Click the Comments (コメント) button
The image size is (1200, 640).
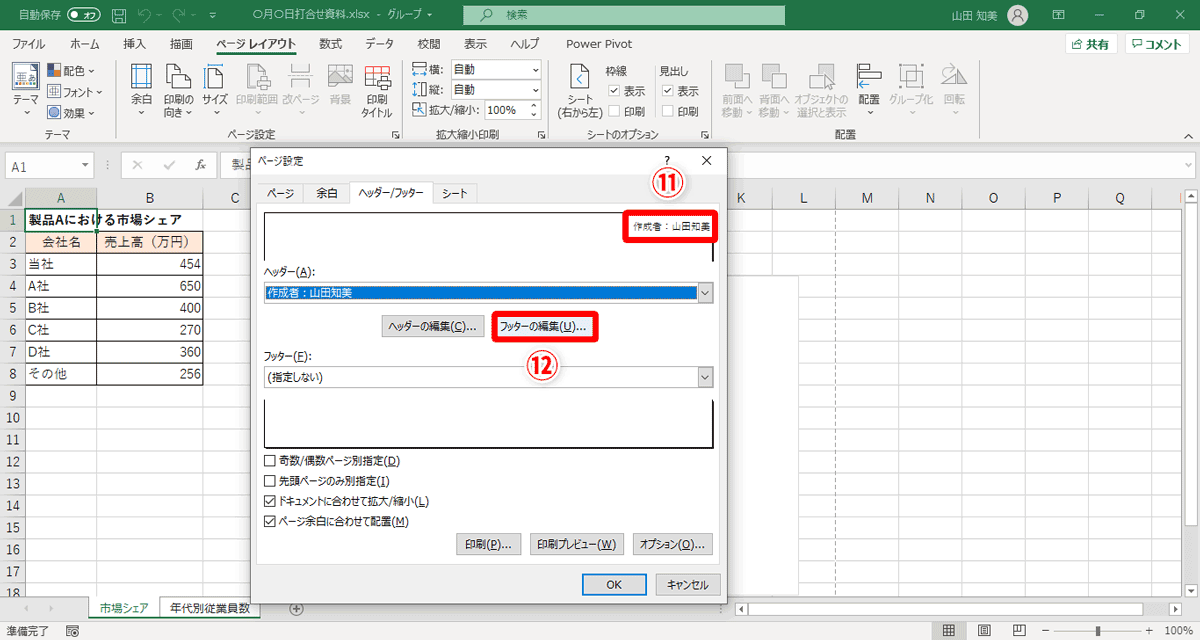tap(1157, 44)
